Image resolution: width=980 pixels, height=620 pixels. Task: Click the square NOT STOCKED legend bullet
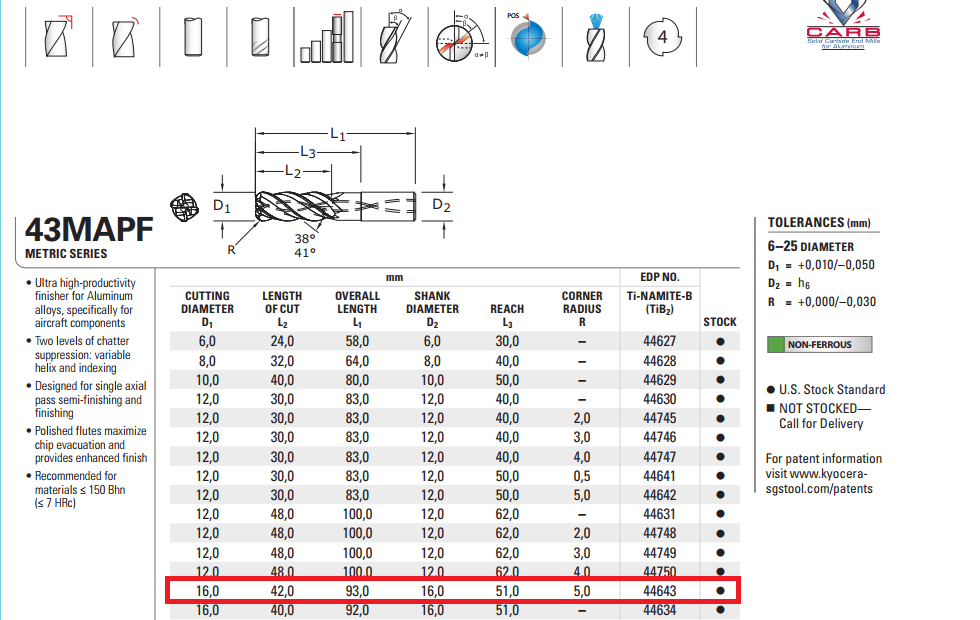[x=771, y=408]
